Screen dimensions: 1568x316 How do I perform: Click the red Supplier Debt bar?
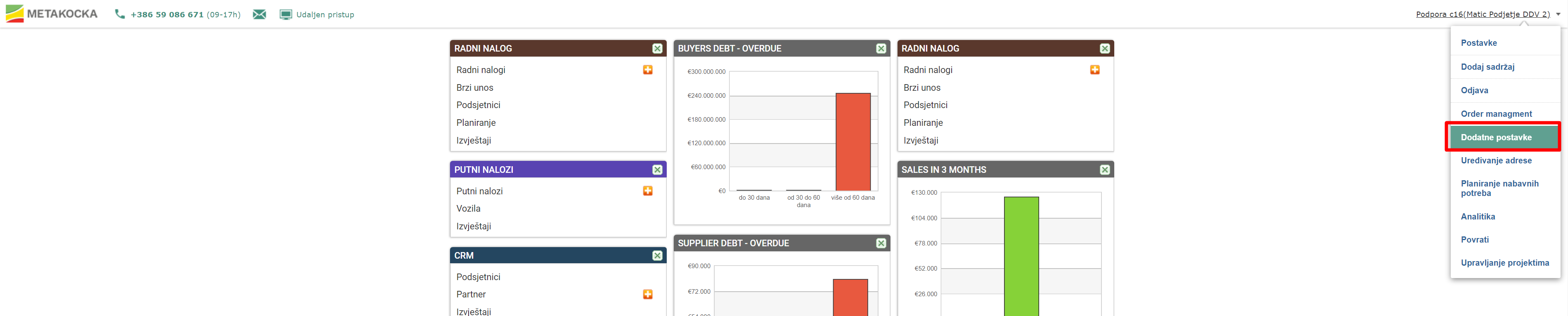(x=850, y=298)
